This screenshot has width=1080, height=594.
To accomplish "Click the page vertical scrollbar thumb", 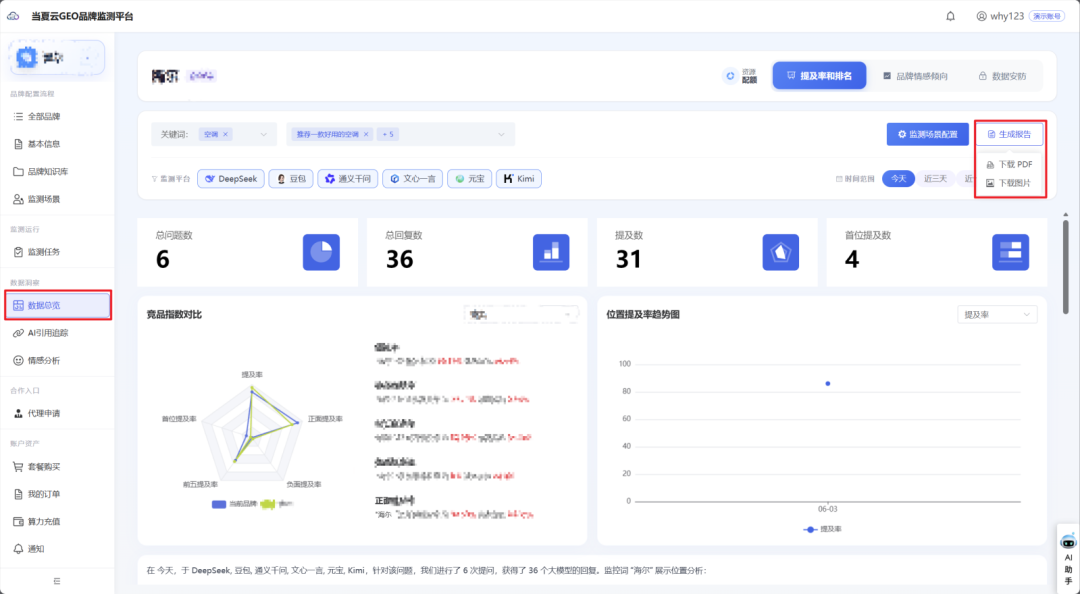I will tap(1066, 266).
